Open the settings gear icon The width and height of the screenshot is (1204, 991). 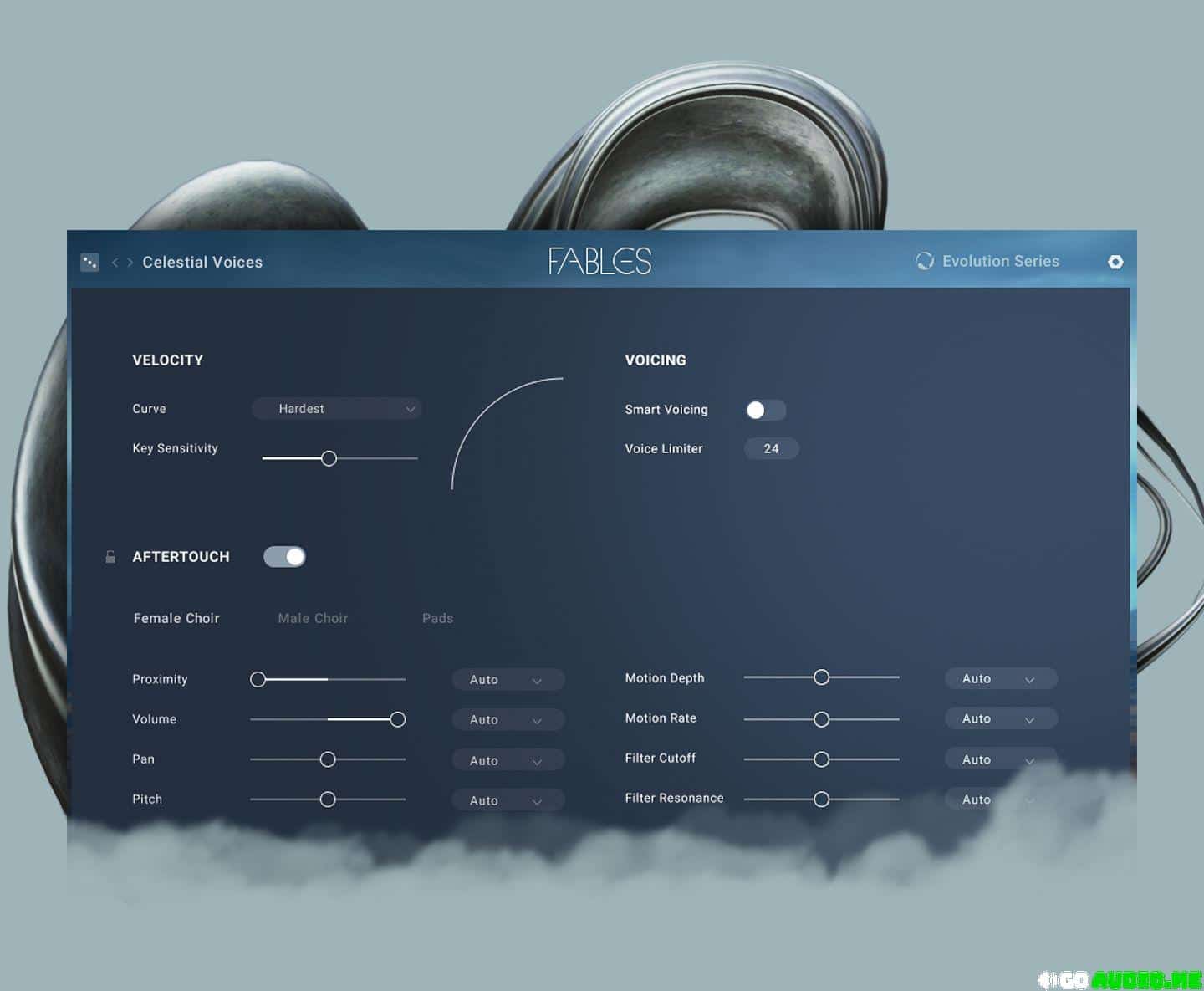click(x=1115, y=262)
